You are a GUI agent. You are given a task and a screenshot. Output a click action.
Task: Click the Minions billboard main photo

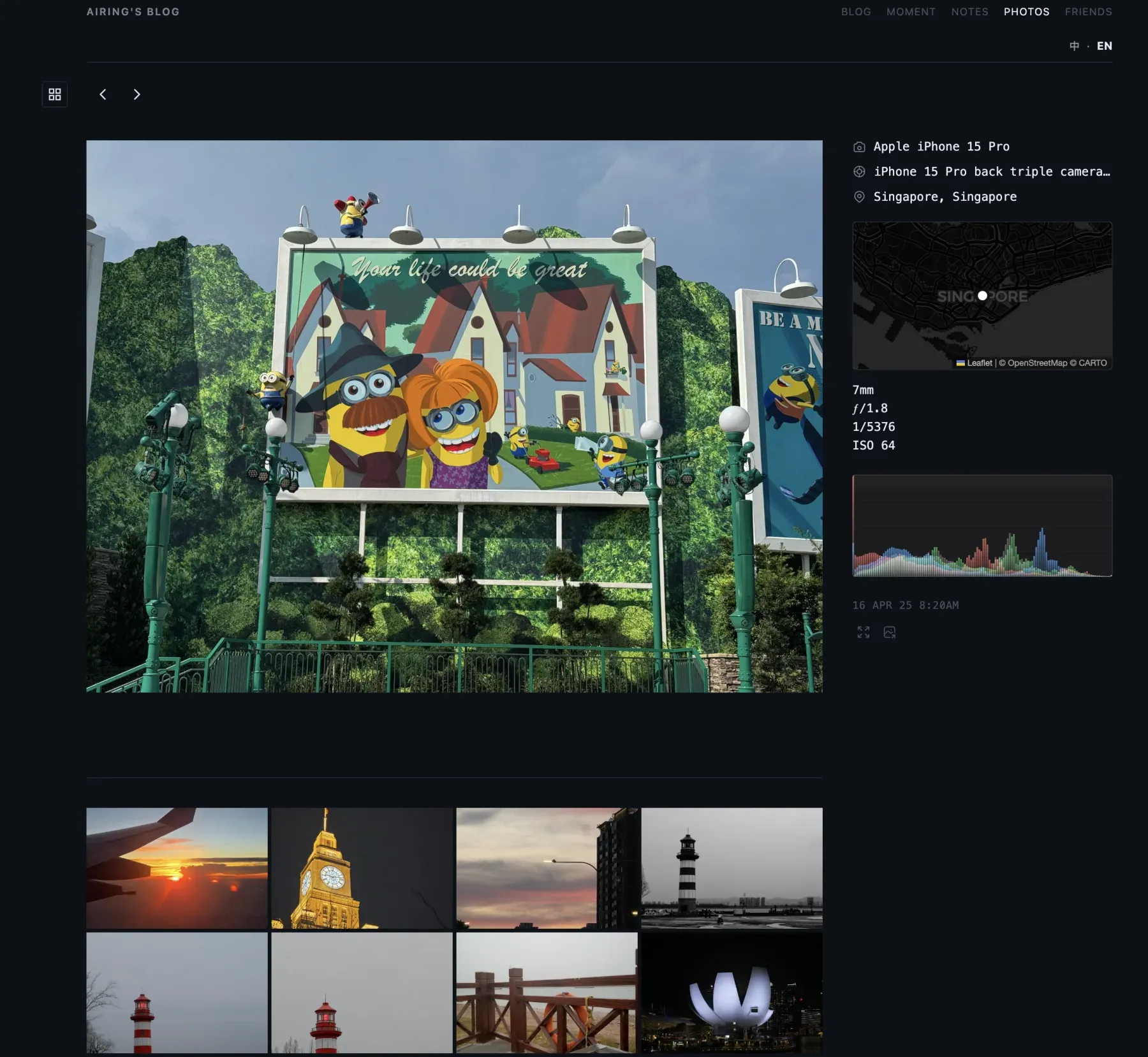pos(454,416)
